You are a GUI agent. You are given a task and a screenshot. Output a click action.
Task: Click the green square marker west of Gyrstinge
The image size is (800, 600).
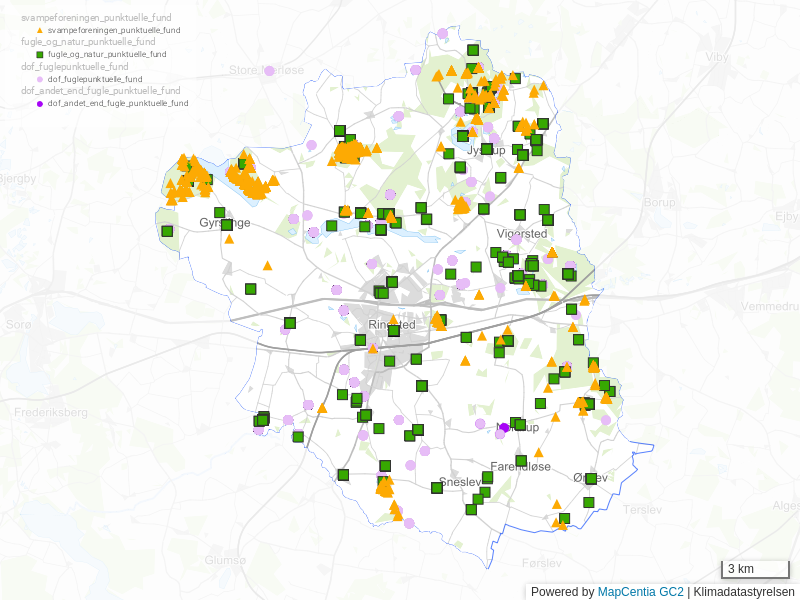[x=167, y=231]
